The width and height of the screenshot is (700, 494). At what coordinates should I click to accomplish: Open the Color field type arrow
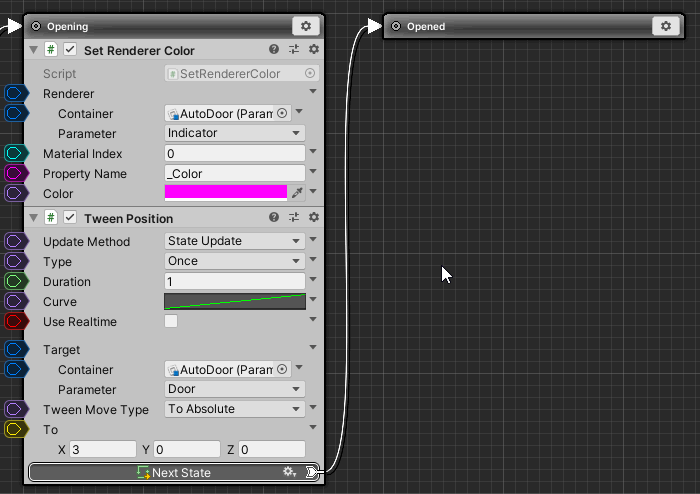tap(313, 191)
